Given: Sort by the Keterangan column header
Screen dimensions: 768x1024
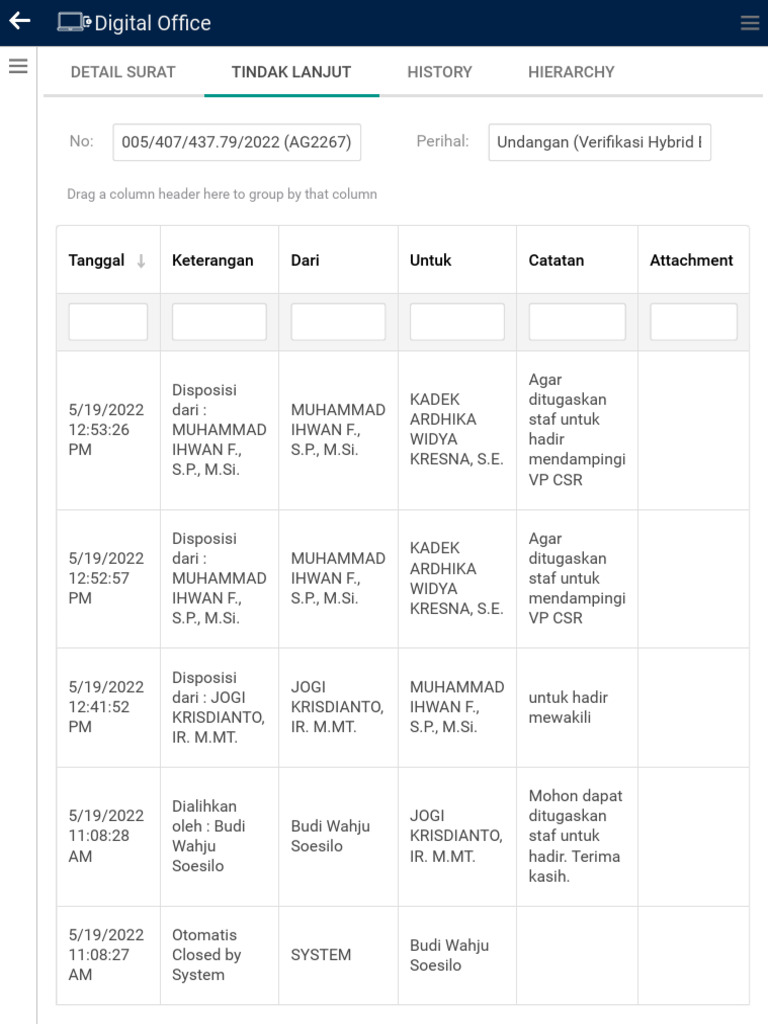Looking at the screenshot, I should pyautogui.click(x=213, y=260).
